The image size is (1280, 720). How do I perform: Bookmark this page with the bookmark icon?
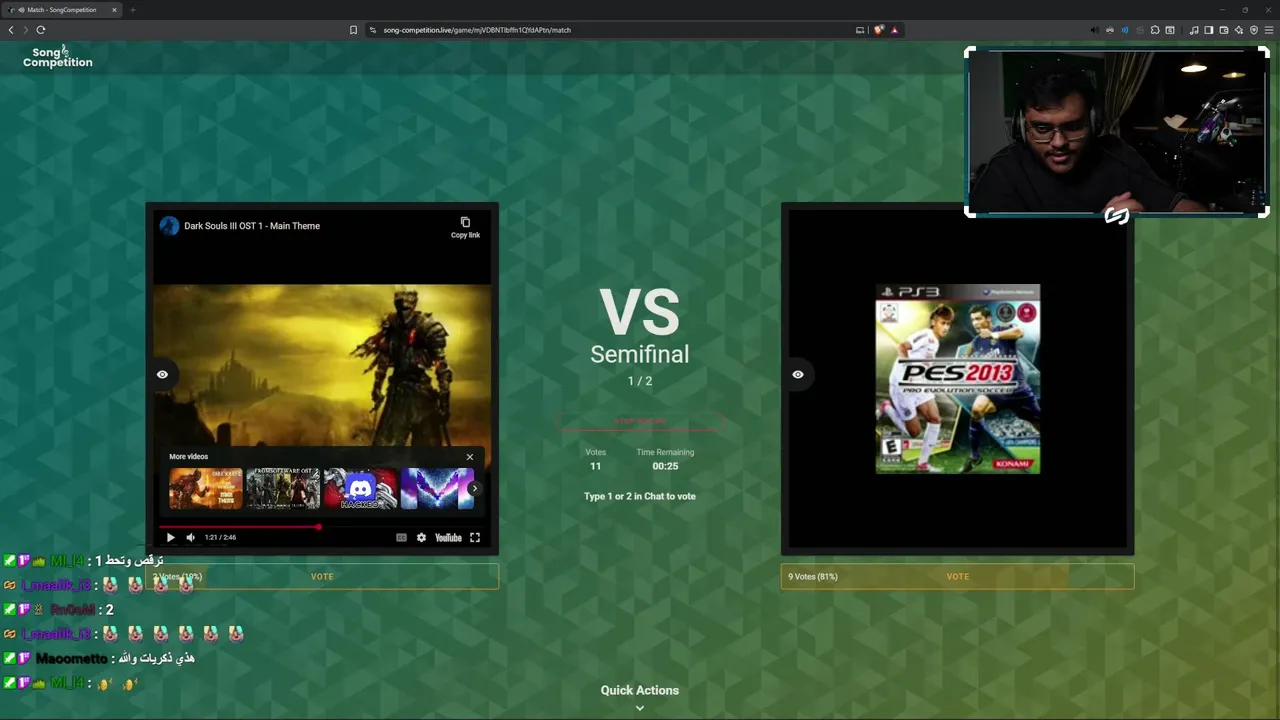point(353,30)
